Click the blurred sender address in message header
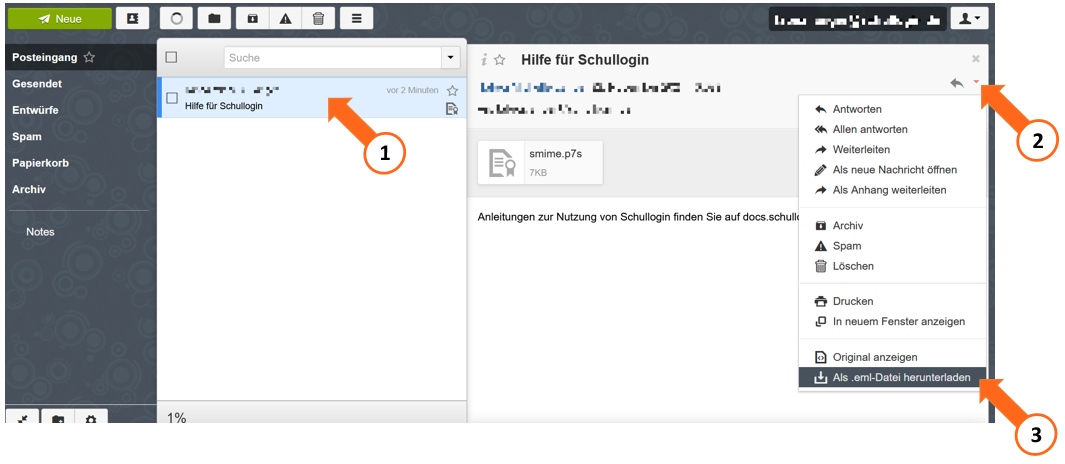Image resolution: width=1065 pixels, height=464 pixels. pos(534,88)
